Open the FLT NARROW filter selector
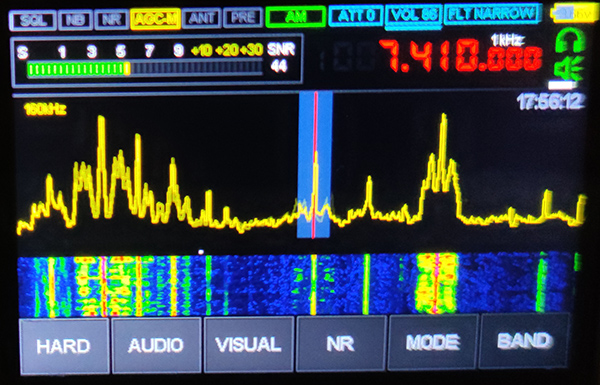 coord(492,15)
